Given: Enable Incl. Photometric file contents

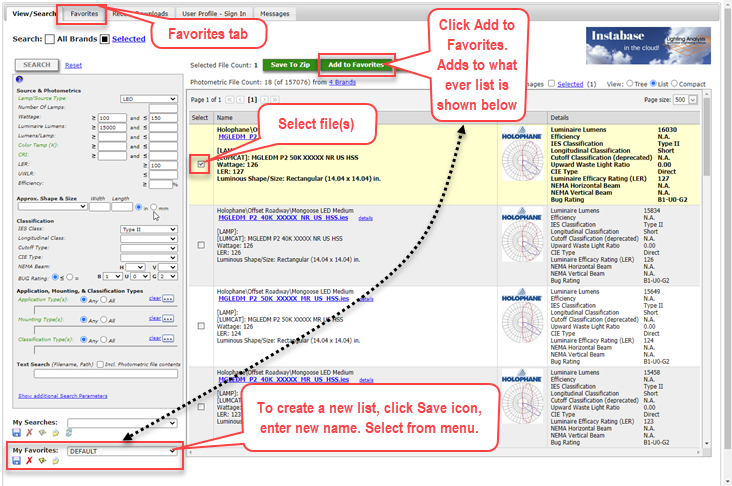Looking at the screenshot, I should point(100,364).
